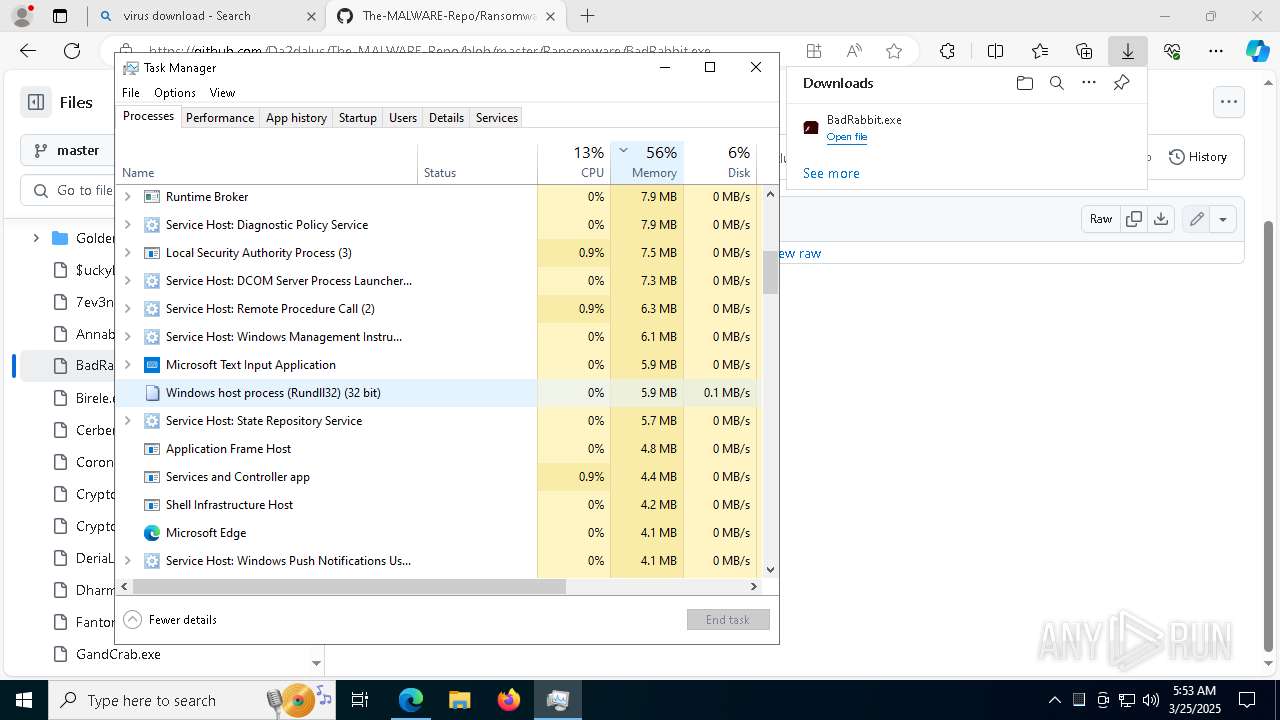Open downloads folder from Downloads panel
Screen dimensions: 1280x720
click(x=1024, y=83)
